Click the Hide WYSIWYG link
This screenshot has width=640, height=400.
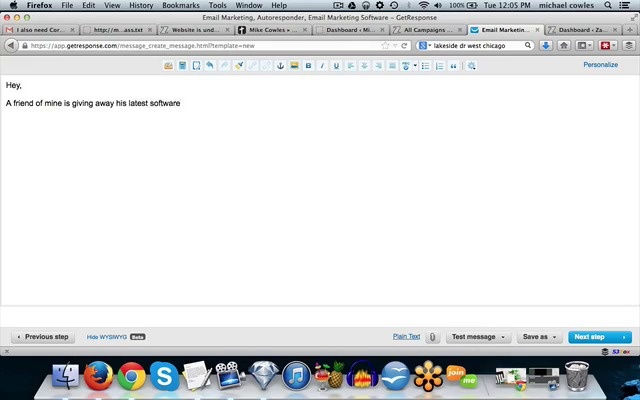coord(107,337)
